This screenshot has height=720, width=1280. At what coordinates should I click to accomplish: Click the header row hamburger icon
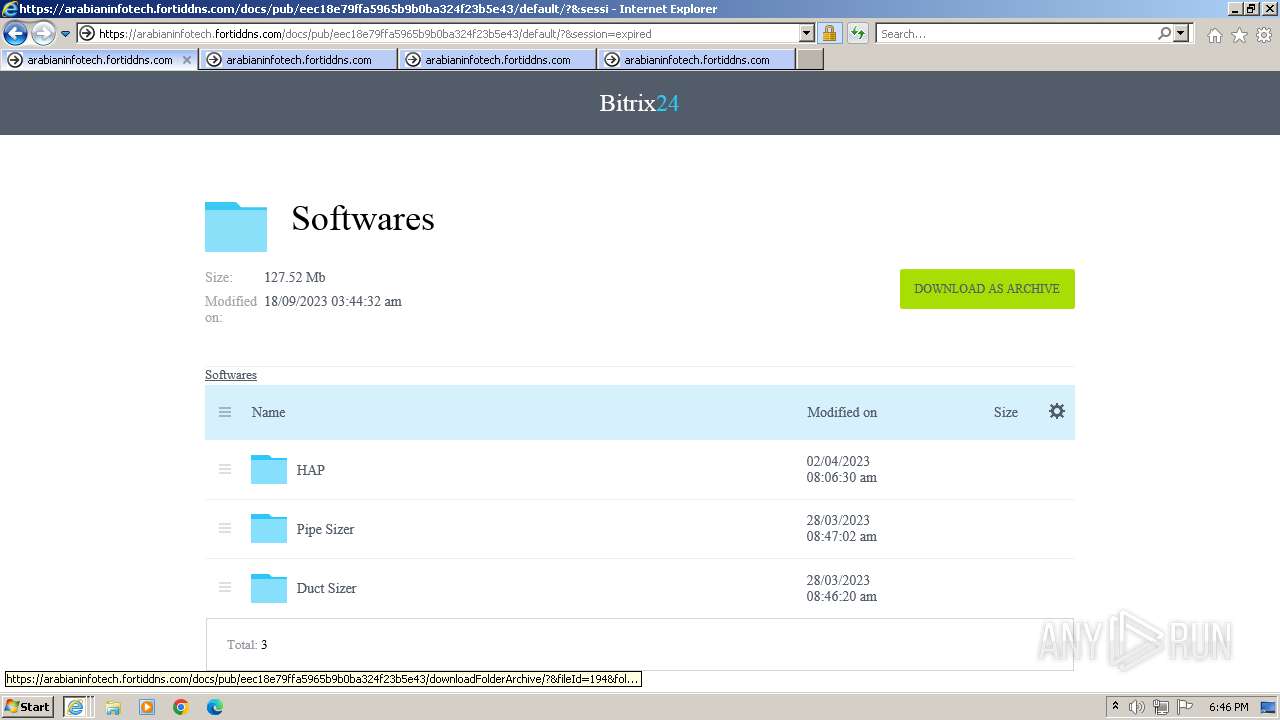225,412
